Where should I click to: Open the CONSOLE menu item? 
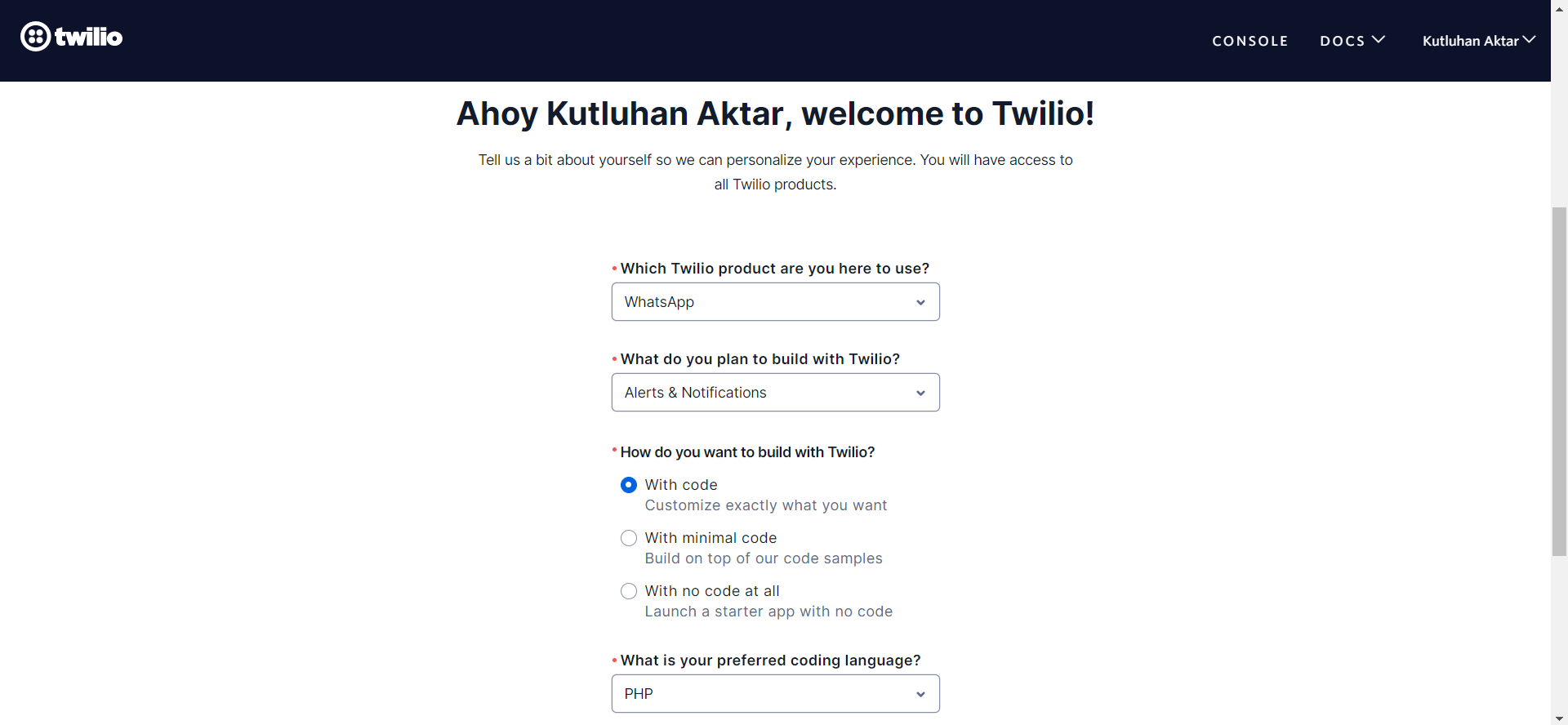tap(1249, 41)
